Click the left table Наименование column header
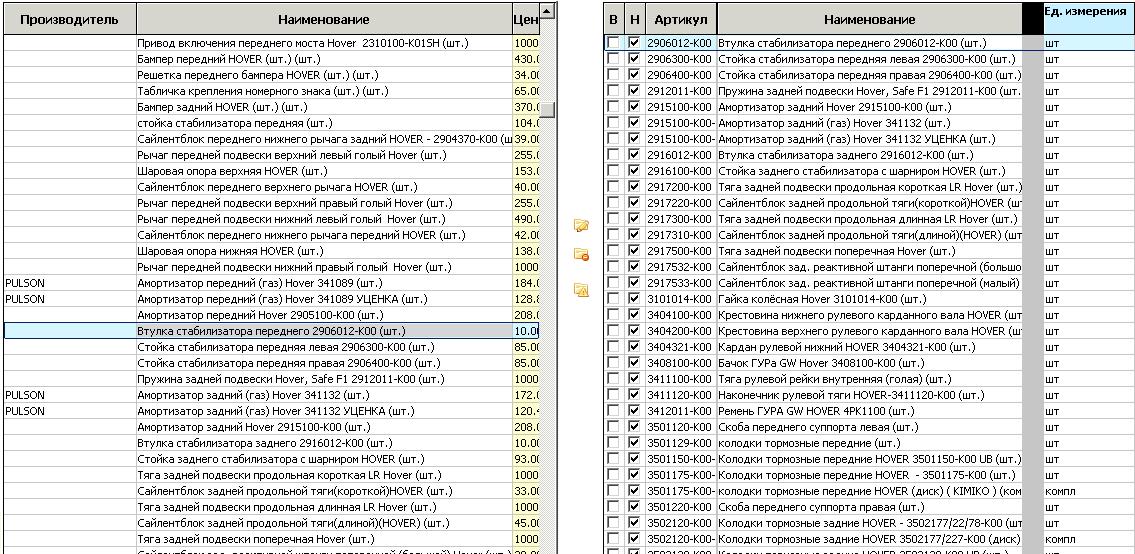Viewport: 1135px width, 554px height. point(324,20)
